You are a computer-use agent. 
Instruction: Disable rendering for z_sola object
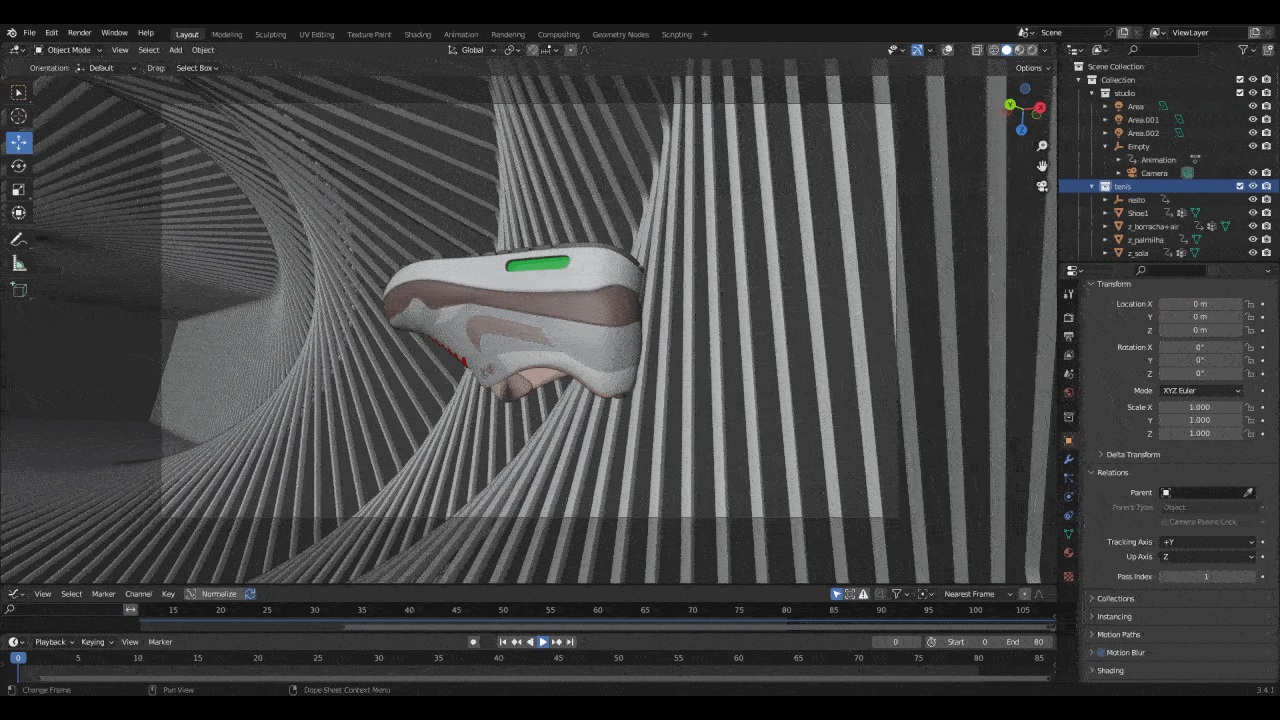tap(1266, 253)
